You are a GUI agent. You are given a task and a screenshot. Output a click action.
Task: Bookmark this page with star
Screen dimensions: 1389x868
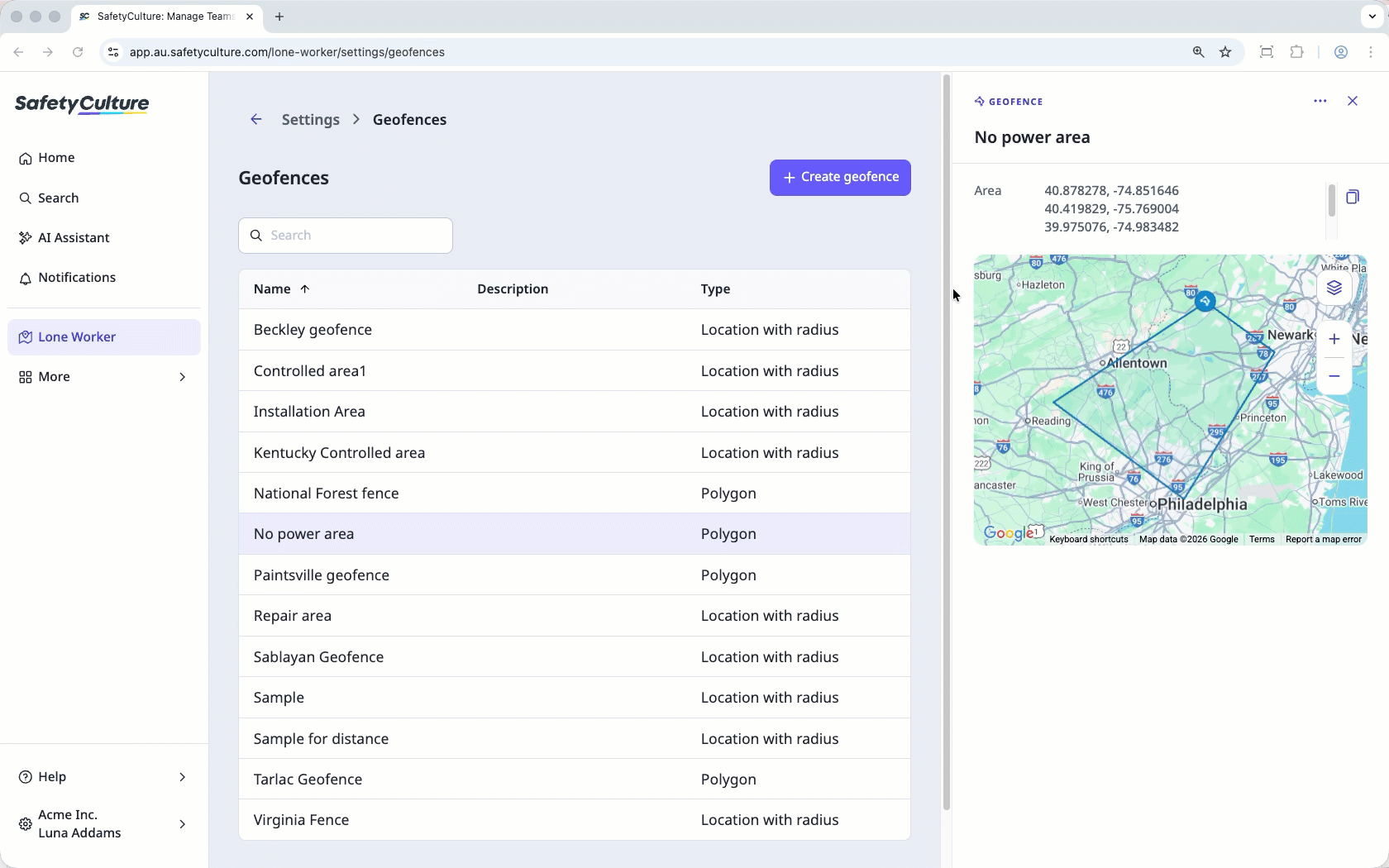(1225, 52)
